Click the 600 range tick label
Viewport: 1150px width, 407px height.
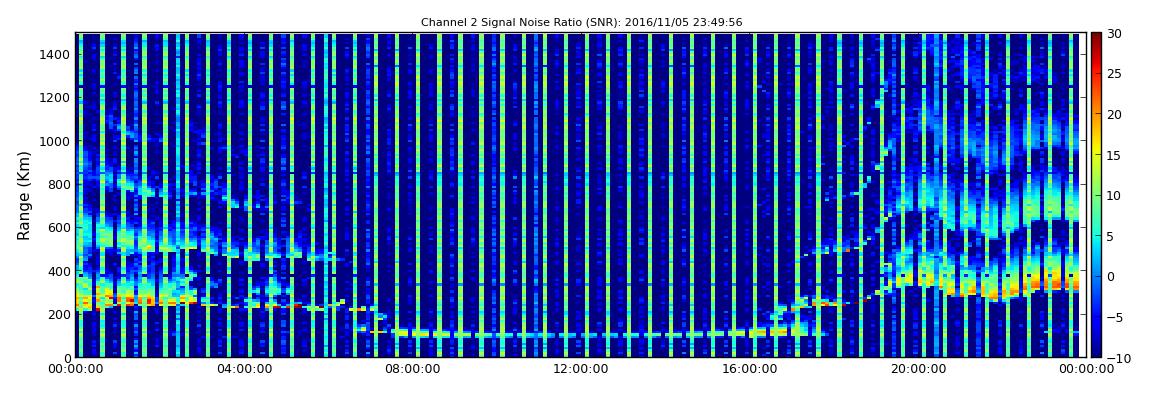tap(59, 227)
